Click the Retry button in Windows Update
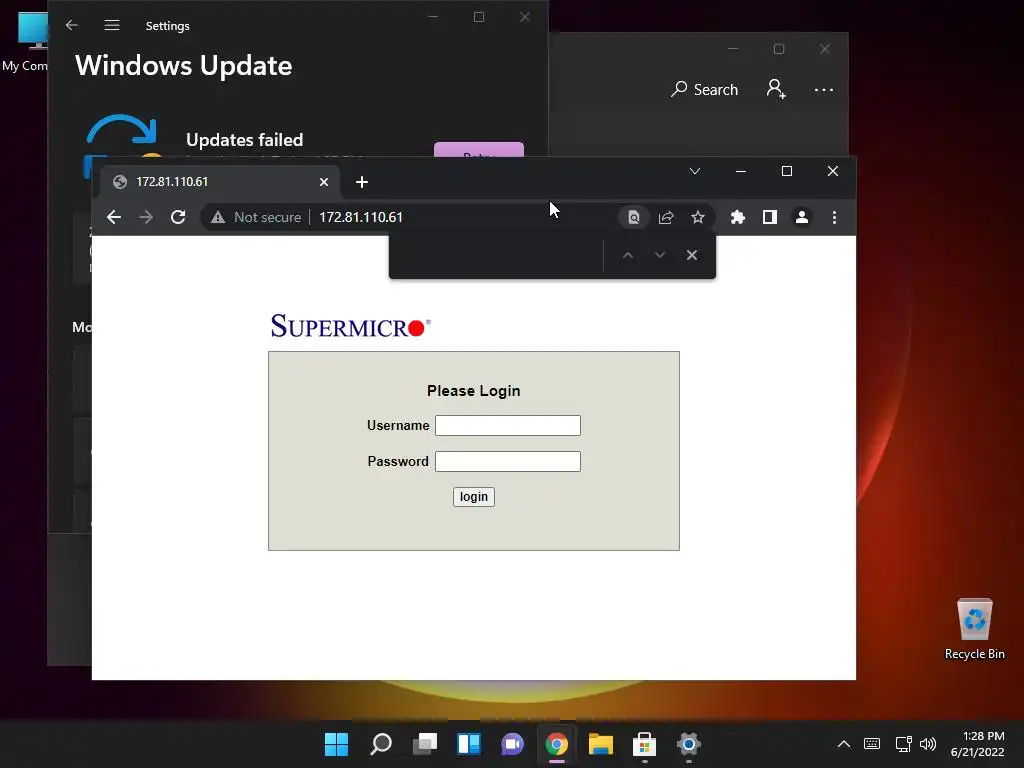Viewport: 1024px width, 768px height. 479,150
